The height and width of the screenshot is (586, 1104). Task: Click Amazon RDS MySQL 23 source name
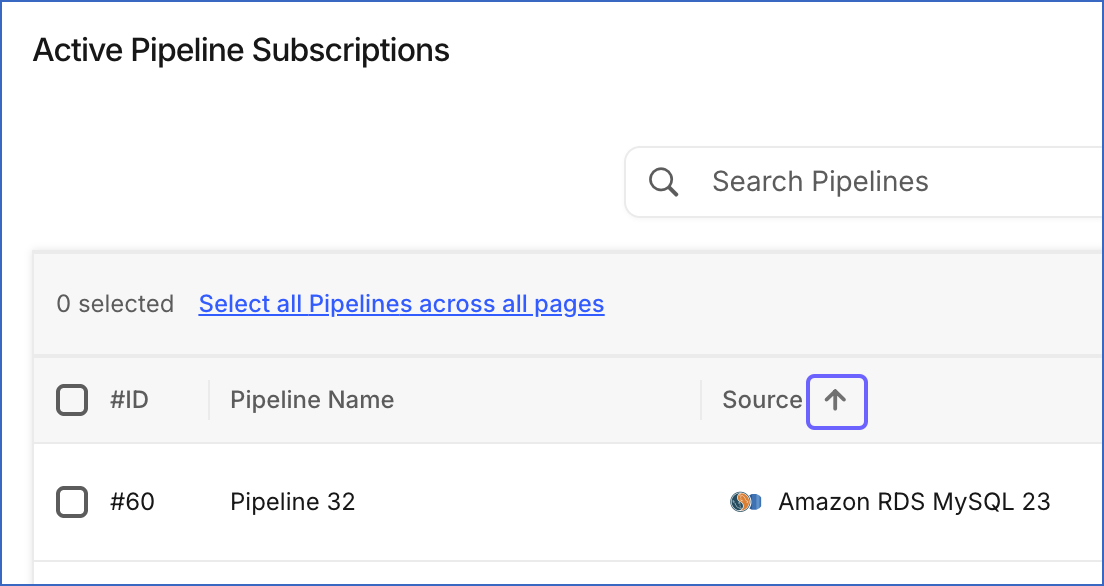(x=914, y=502)
